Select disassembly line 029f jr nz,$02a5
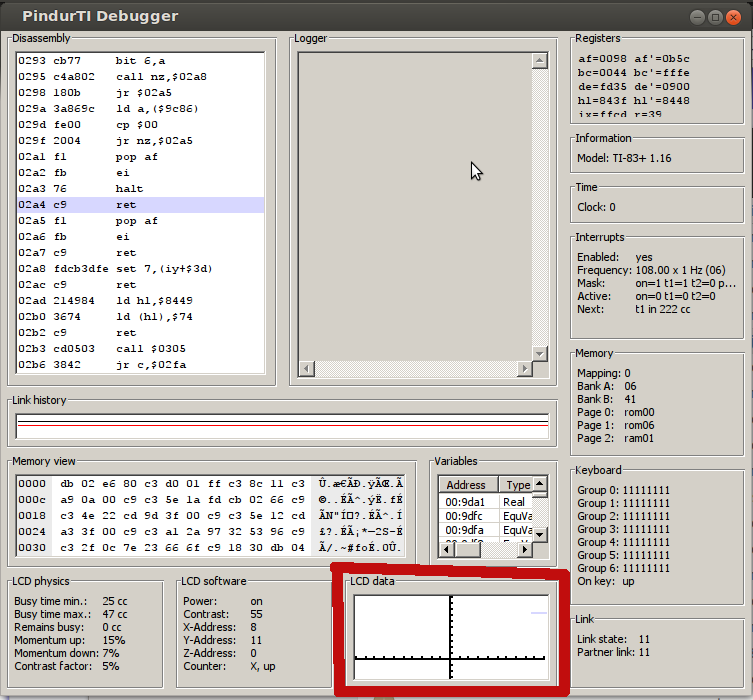Image resolution: width=753 pixels, height=700 pixels. (x=140, y=141)
